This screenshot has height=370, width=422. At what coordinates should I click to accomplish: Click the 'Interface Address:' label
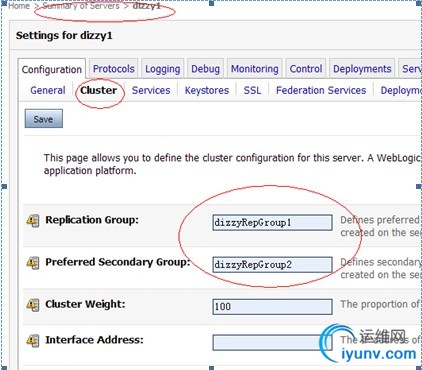pyautogui.click(x=94, y=340)
